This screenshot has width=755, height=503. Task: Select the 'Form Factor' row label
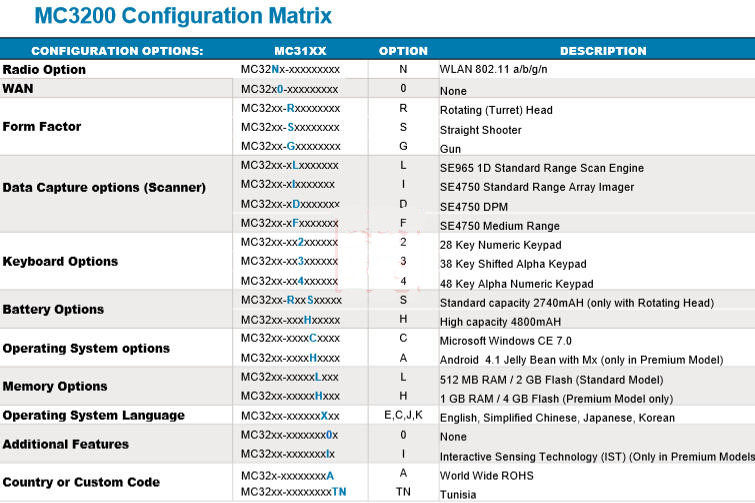(x=42, y=127)
